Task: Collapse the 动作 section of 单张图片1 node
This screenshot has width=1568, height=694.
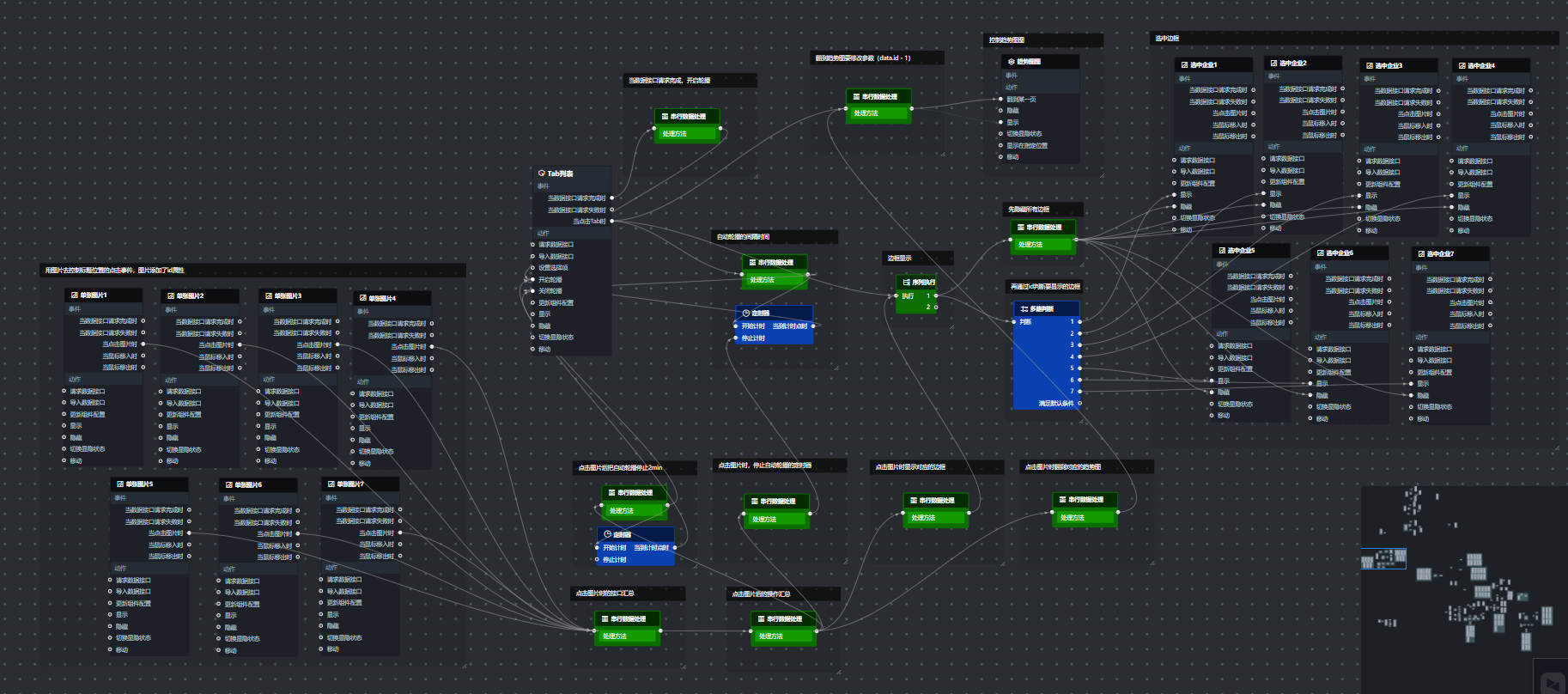Action: click(x=75, y=379)
